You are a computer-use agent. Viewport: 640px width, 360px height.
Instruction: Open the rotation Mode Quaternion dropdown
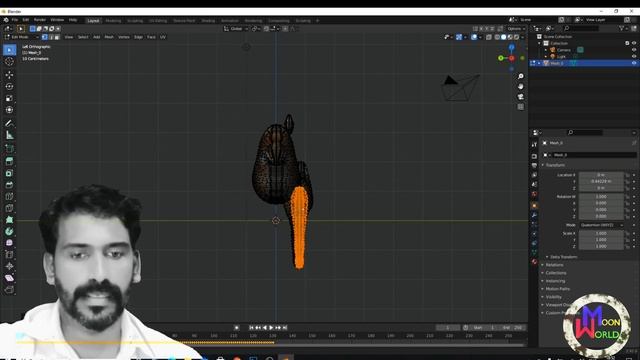pos(602,225)
